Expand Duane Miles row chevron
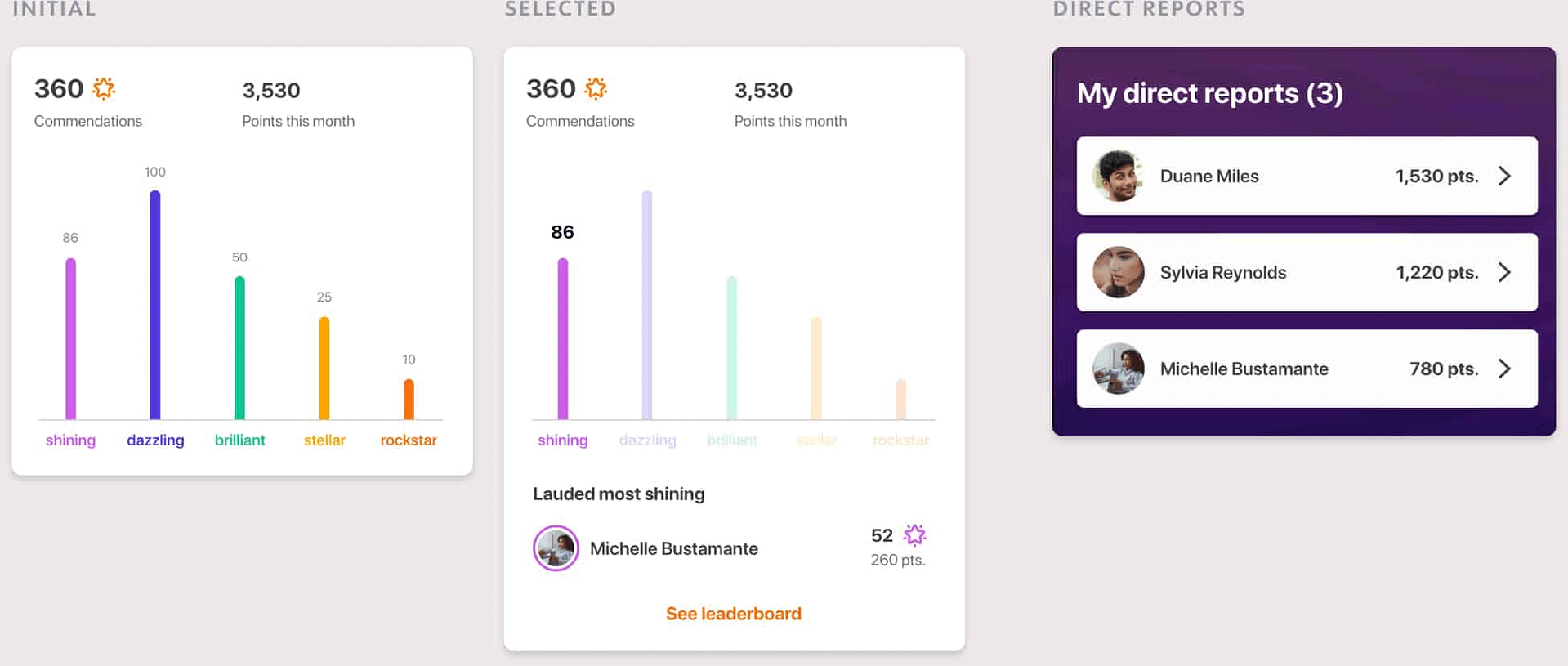 click(1504, 176)
